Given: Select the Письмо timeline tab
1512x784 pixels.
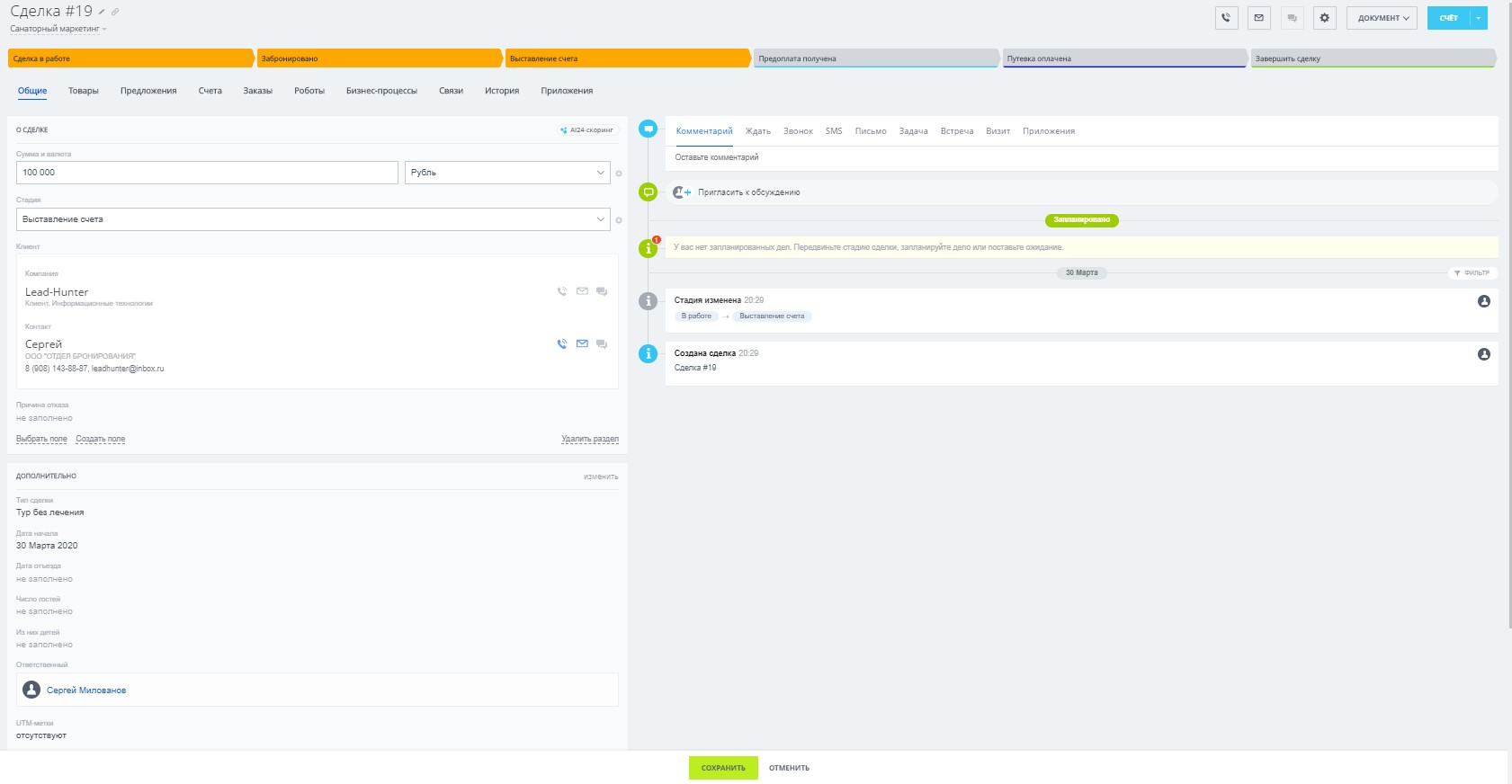Looking at the screenshot, I should click(x=871, y=131).
